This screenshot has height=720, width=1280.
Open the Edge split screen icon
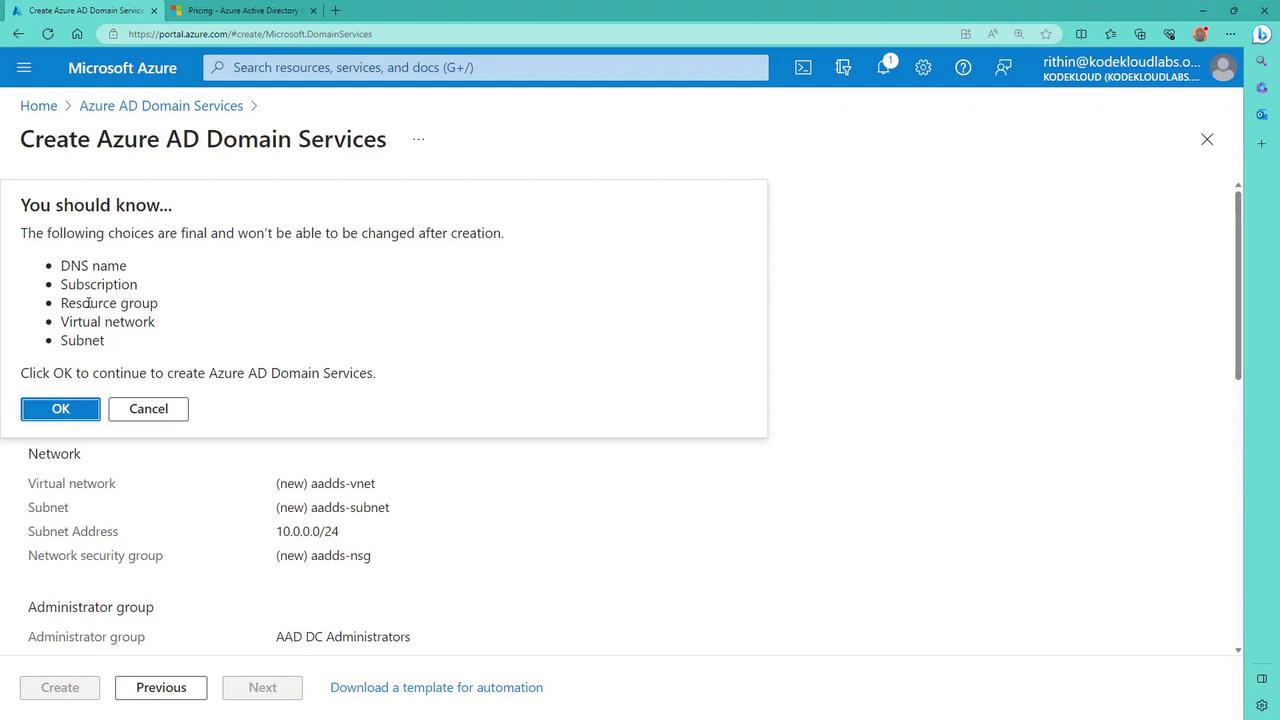point(1081,34)
